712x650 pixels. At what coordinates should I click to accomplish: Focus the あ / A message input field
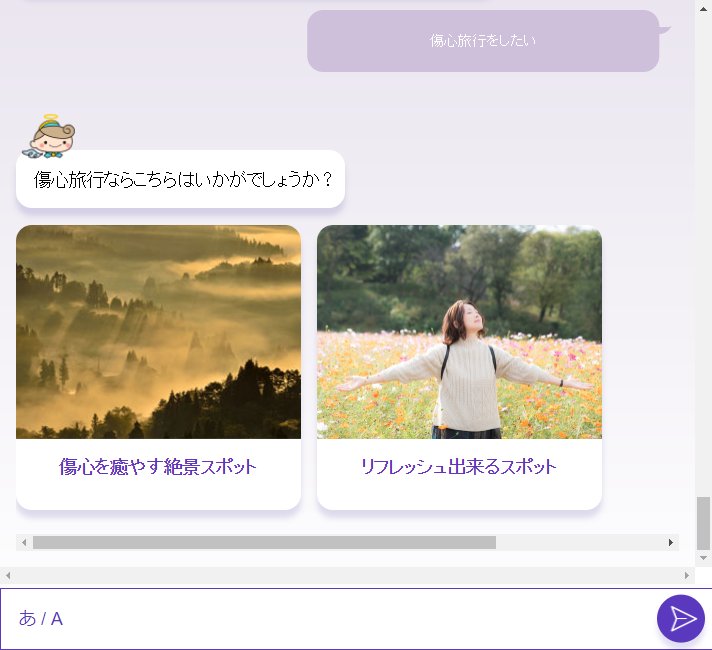320,618
